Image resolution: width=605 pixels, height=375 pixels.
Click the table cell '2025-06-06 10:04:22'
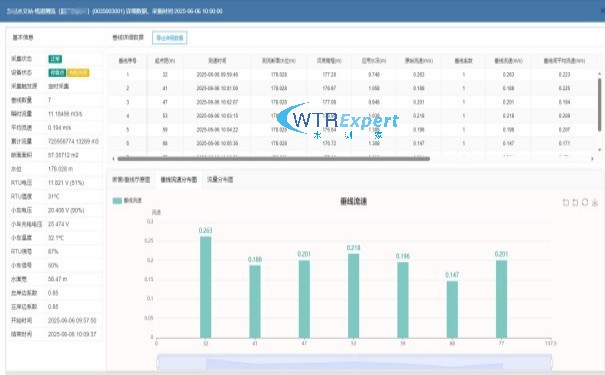217,130
